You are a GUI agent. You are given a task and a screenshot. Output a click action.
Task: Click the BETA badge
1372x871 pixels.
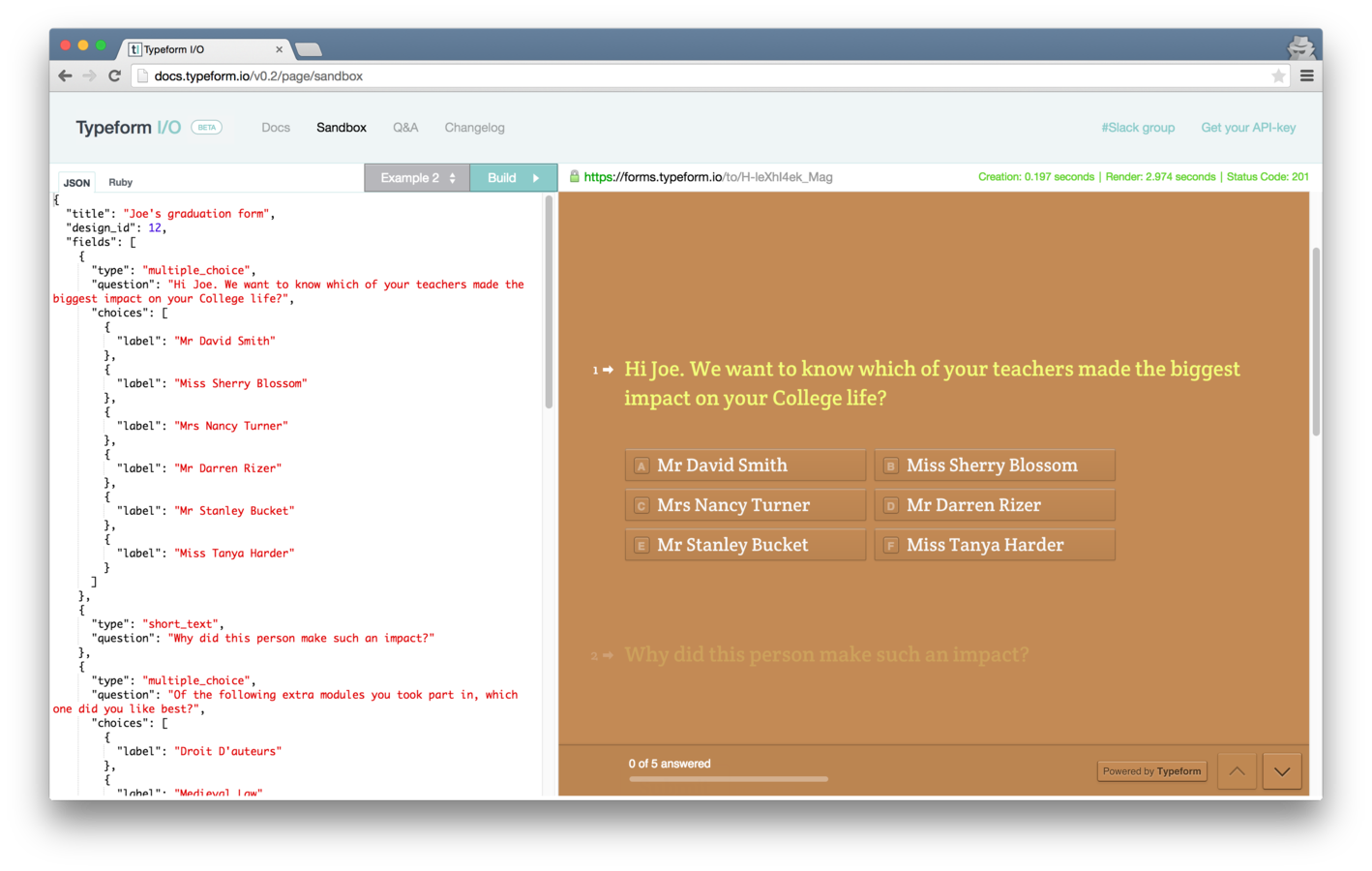[x=206, y=127]
